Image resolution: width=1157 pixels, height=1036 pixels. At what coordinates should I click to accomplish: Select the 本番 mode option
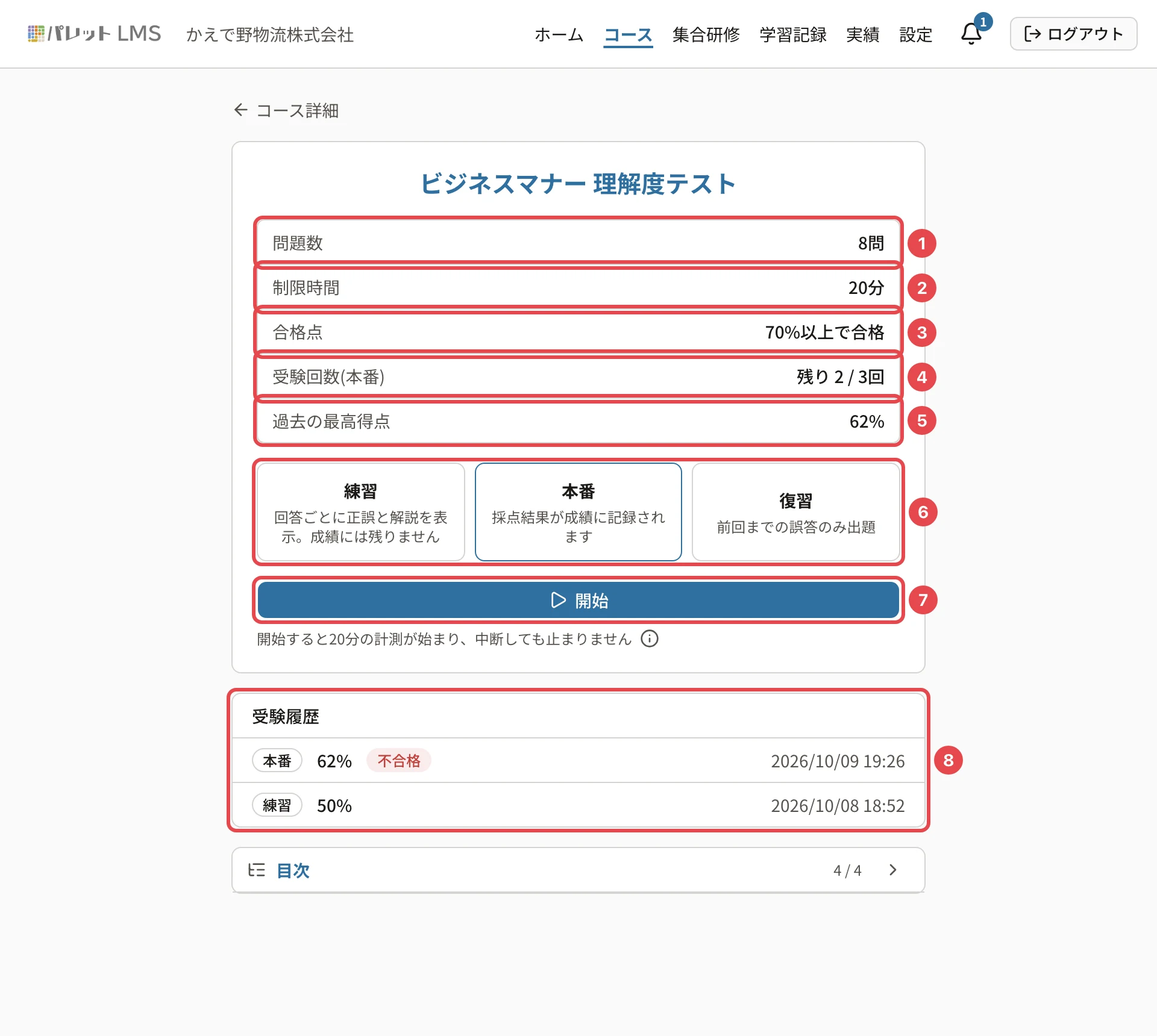(578, 512)
